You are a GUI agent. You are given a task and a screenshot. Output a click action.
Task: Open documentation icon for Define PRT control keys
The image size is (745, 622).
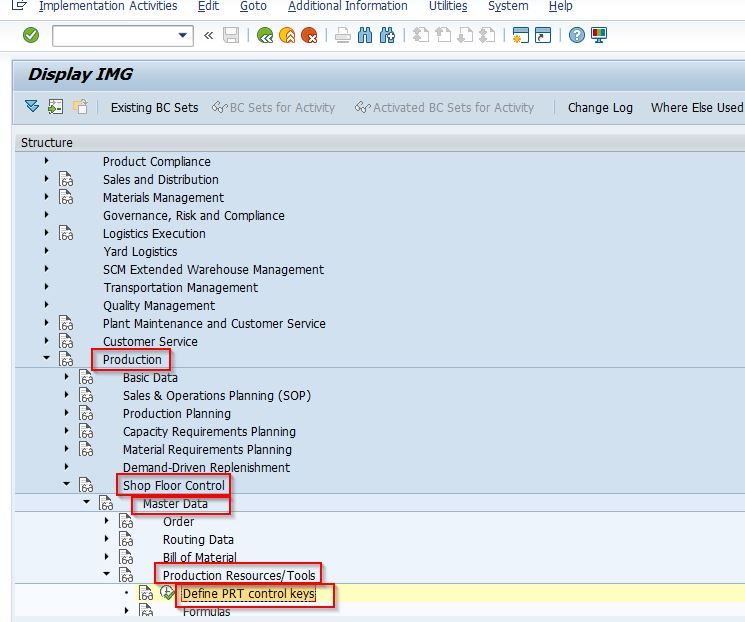tap(146, 593)
